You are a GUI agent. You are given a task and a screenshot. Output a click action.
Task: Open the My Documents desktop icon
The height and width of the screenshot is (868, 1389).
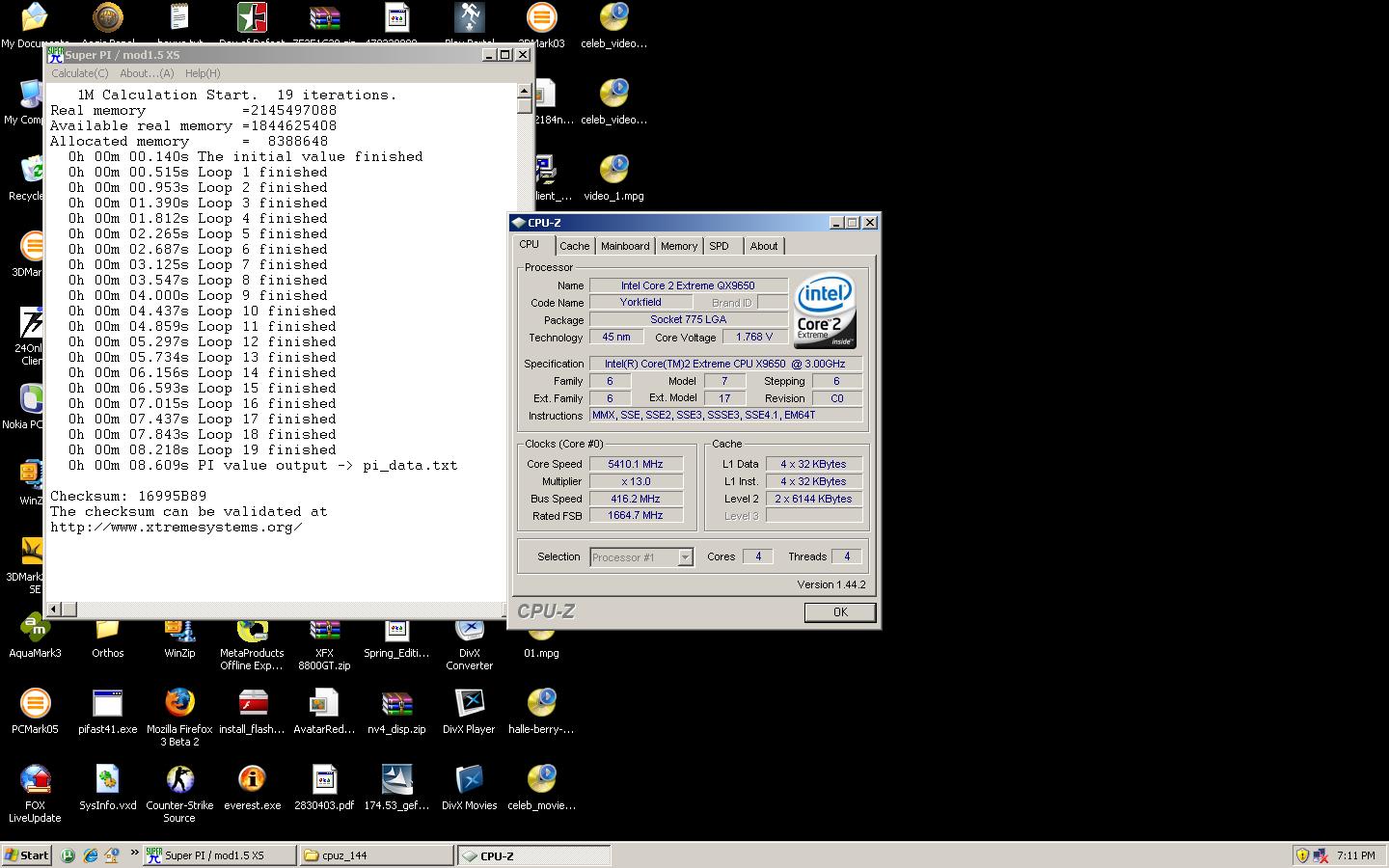[34, 17]
